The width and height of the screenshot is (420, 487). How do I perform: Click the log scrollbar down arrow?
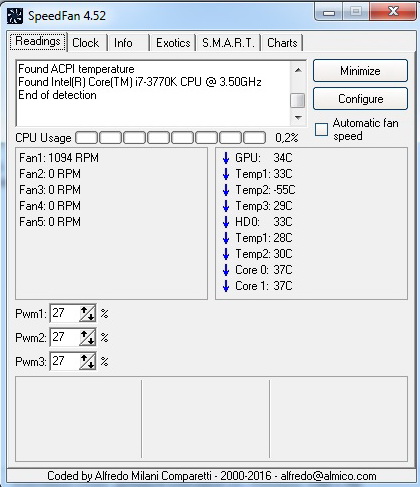(298, 117)
